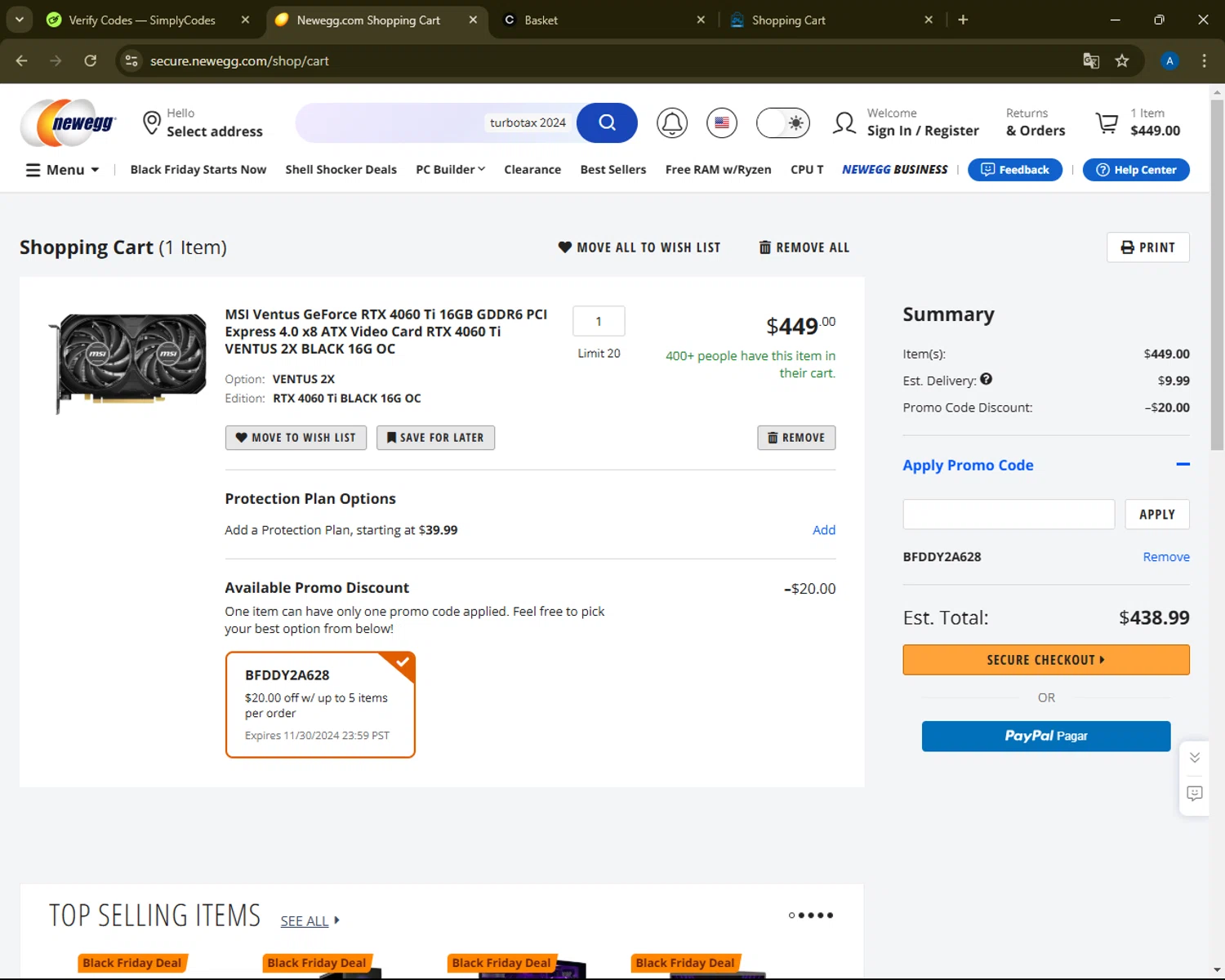The image size is (1225, 980).
Task: Proceed to Secure Checkout
Action: [x=1046, y=660]
